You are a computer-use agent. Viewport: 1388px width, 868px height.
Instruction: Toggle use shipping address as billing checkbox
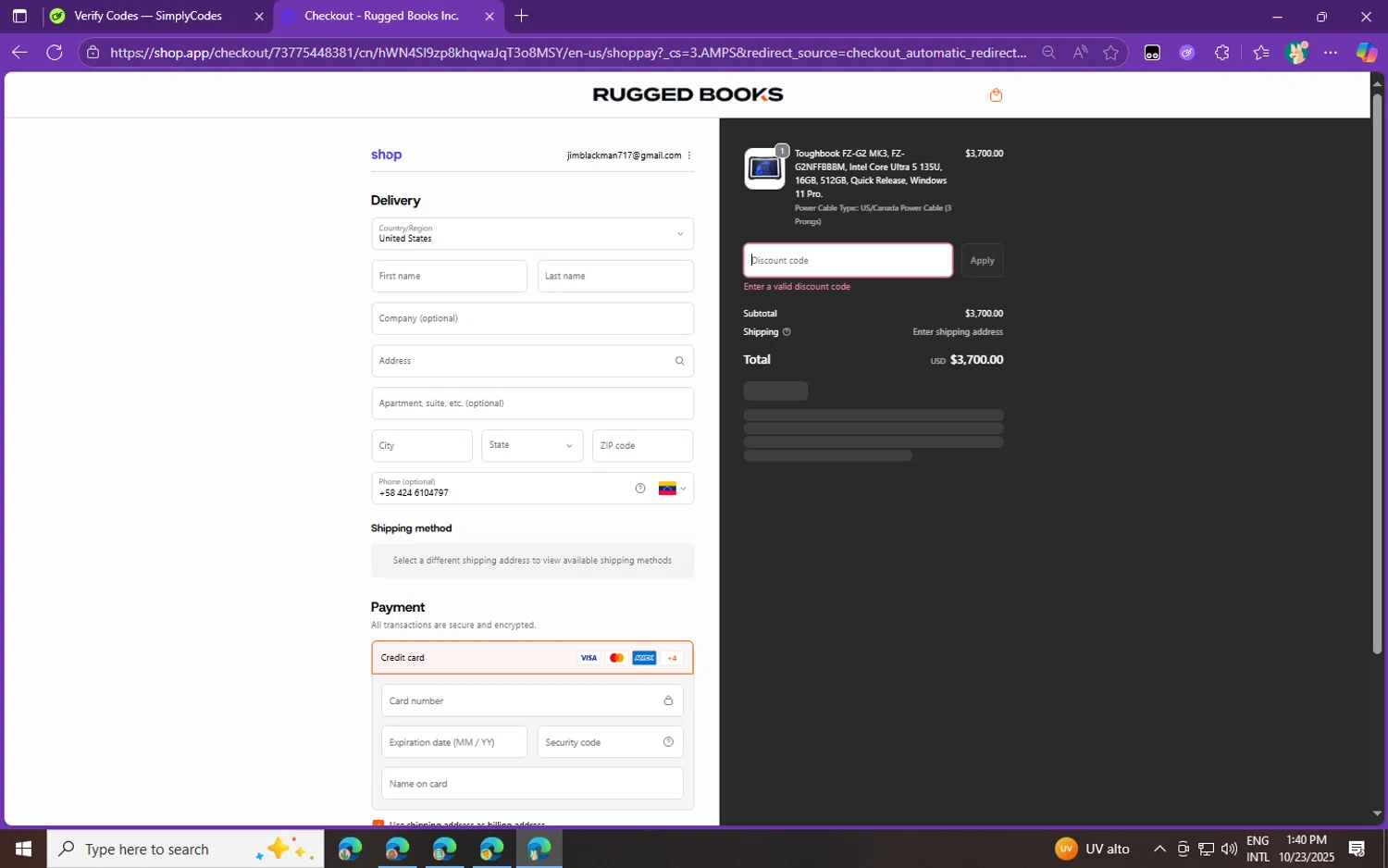tap(378, 823)
